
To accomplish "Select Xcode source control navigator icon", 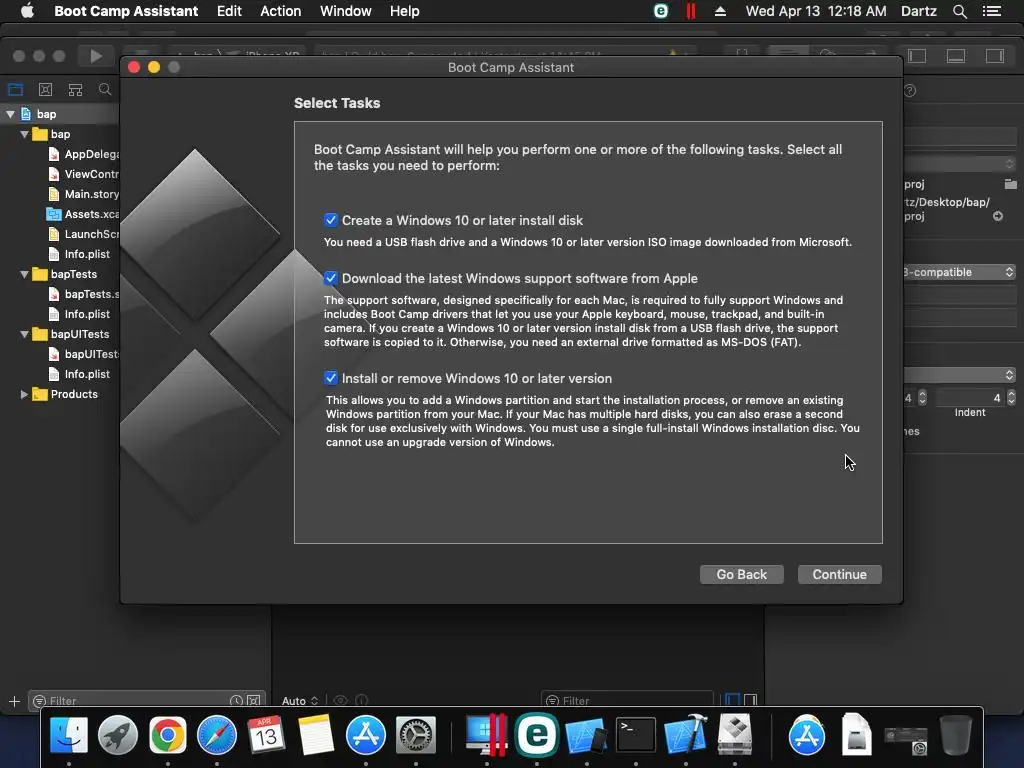I will coord(45,89).
